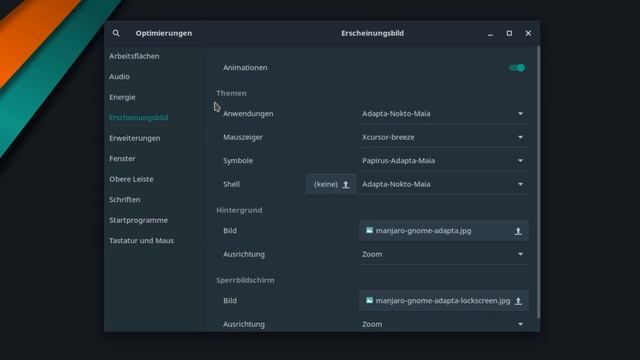The width and height of the screenshot is (640, 360).
Task: Click the vertical scrollbar of settings panel
Action: (x=539, y=182)
